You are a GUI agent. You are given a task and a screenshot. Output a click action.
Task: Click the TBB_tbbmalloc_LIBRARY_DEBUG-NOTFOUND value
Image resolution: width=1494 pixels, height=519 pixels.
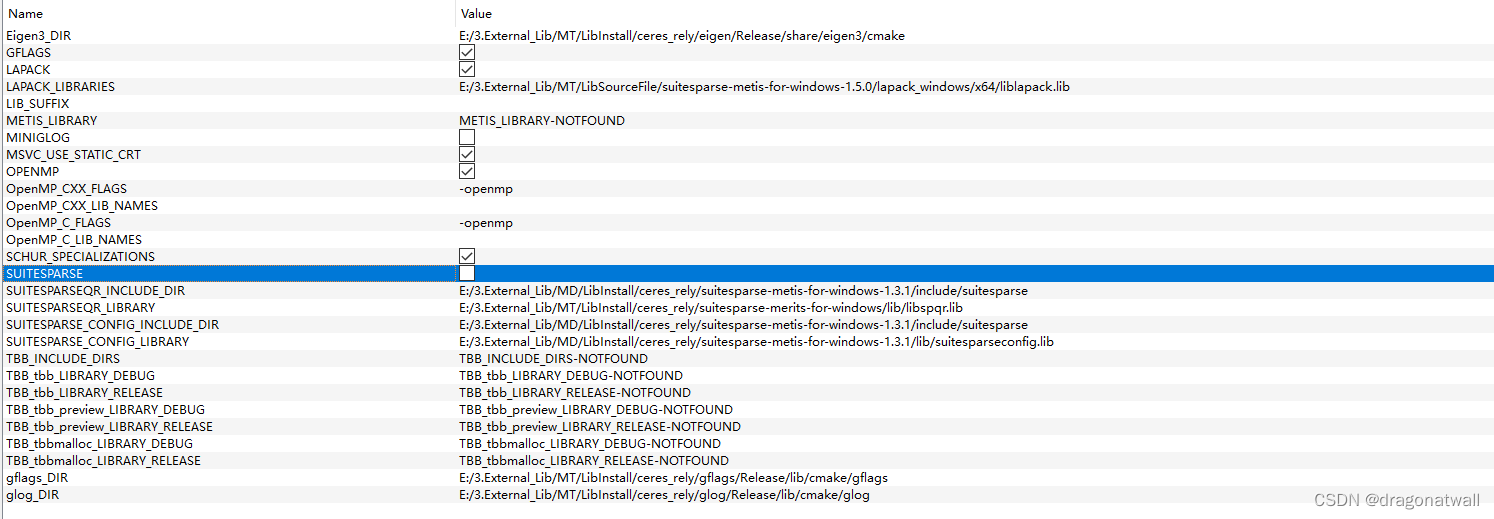(x=590, y=443)
